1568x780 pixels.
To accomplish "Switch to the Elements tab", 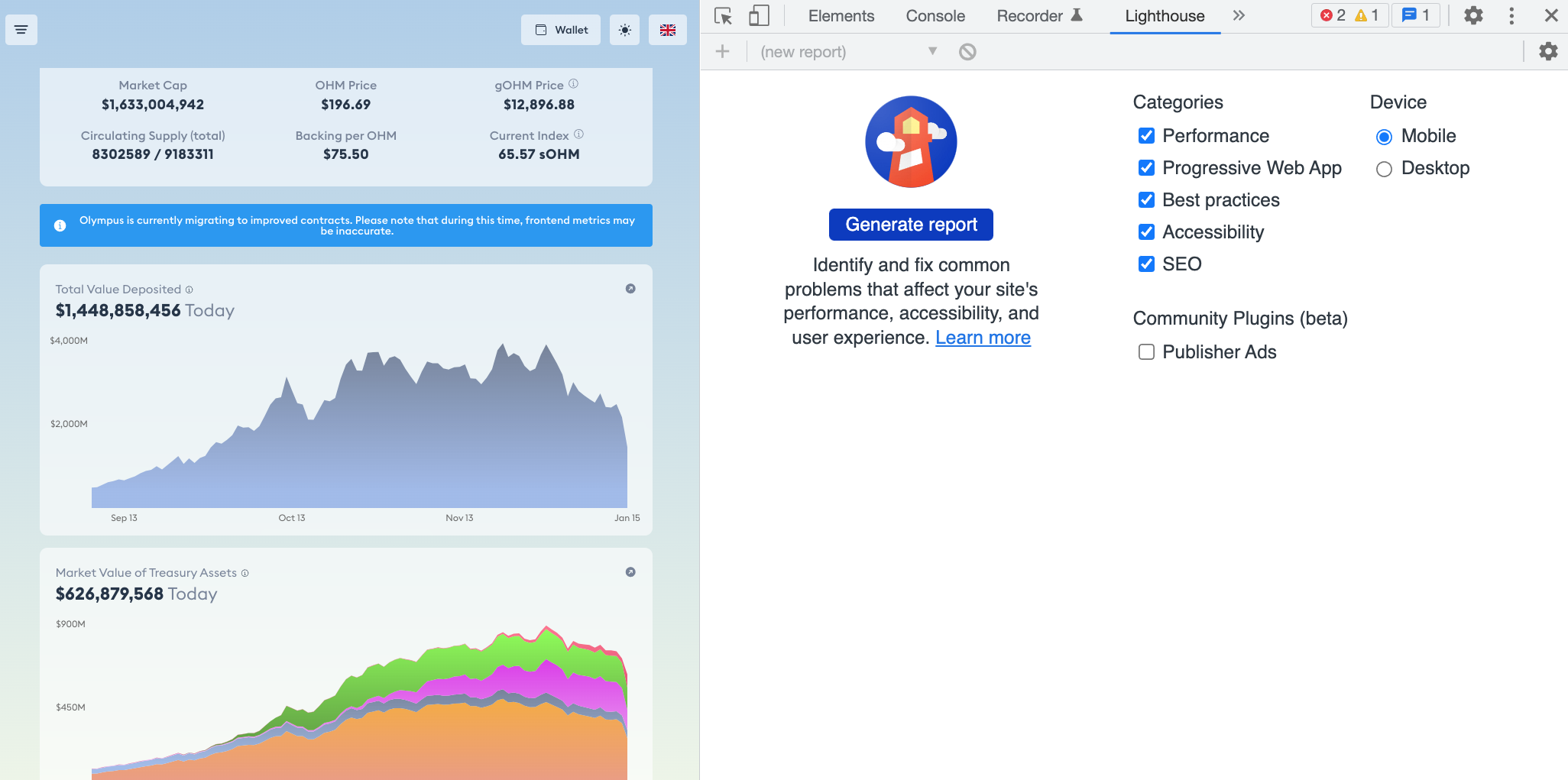I will coord(840,15).
